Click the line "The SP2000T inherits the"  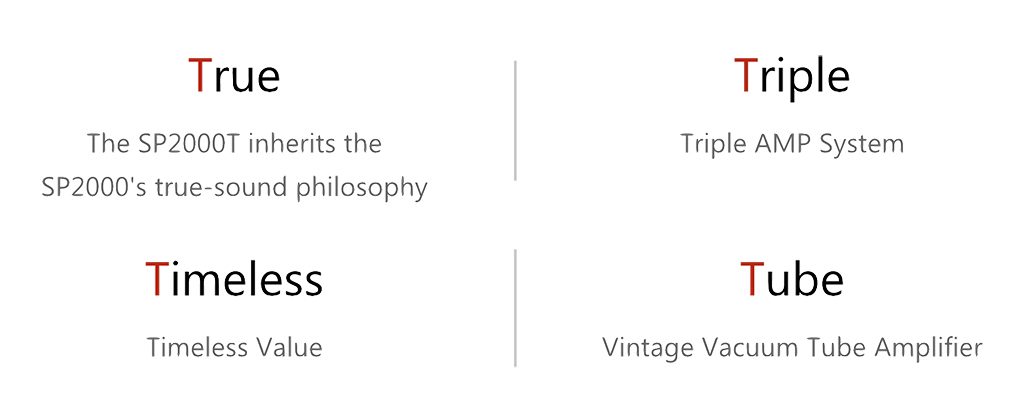pyautogui.click(x=234, y=144)
